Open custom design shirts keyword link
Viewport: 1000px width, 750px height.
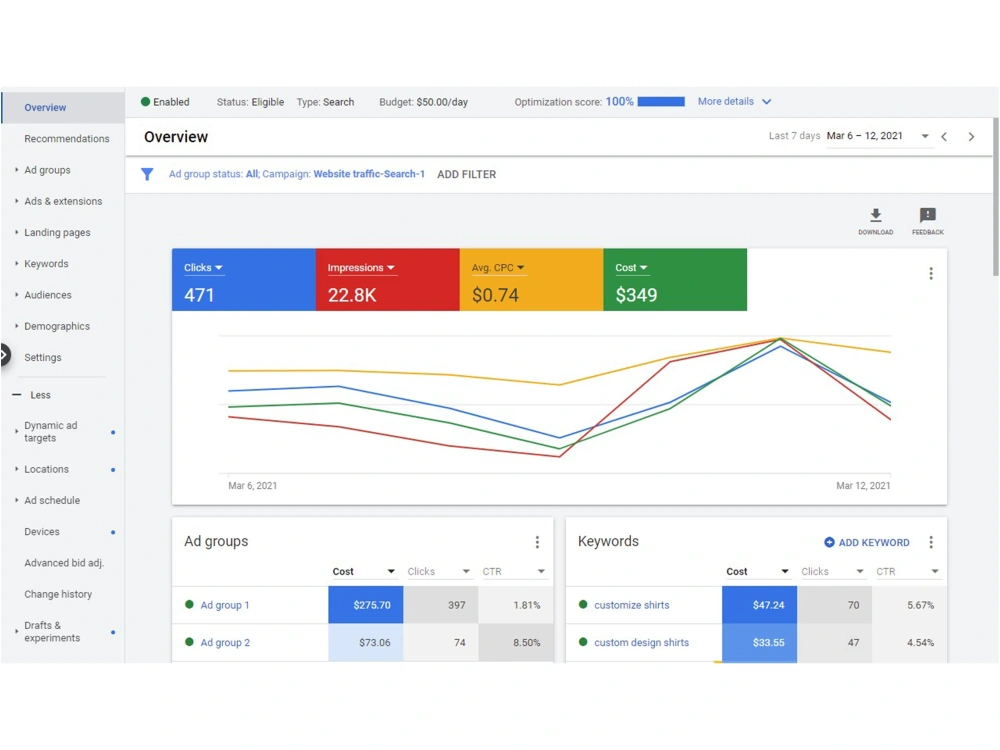tap(642, 642)
